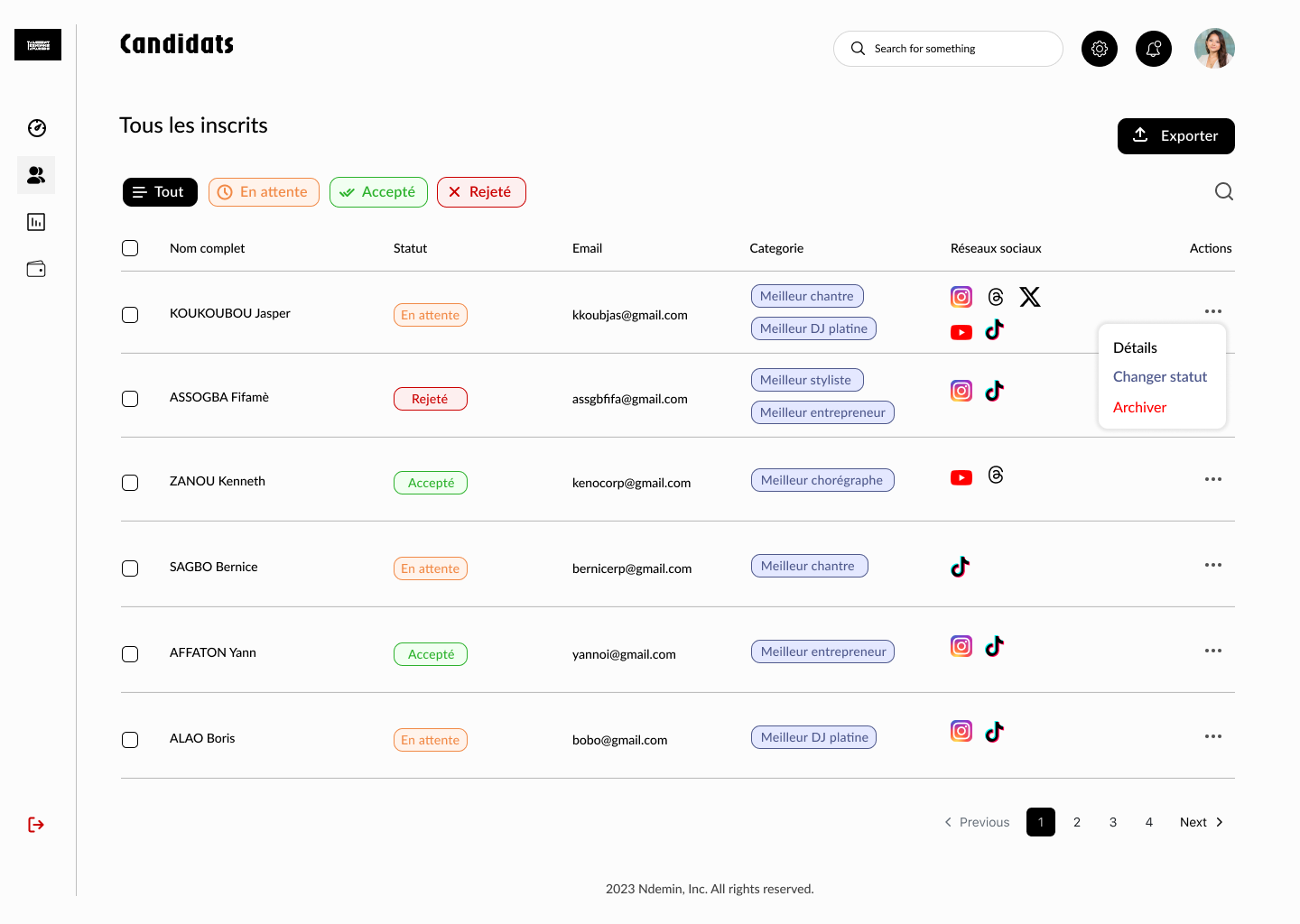Open actions menu for ZANOU Kenneth
Image resolution: width=1300 pixels, height=924 pixels.
click(1213, 479)
